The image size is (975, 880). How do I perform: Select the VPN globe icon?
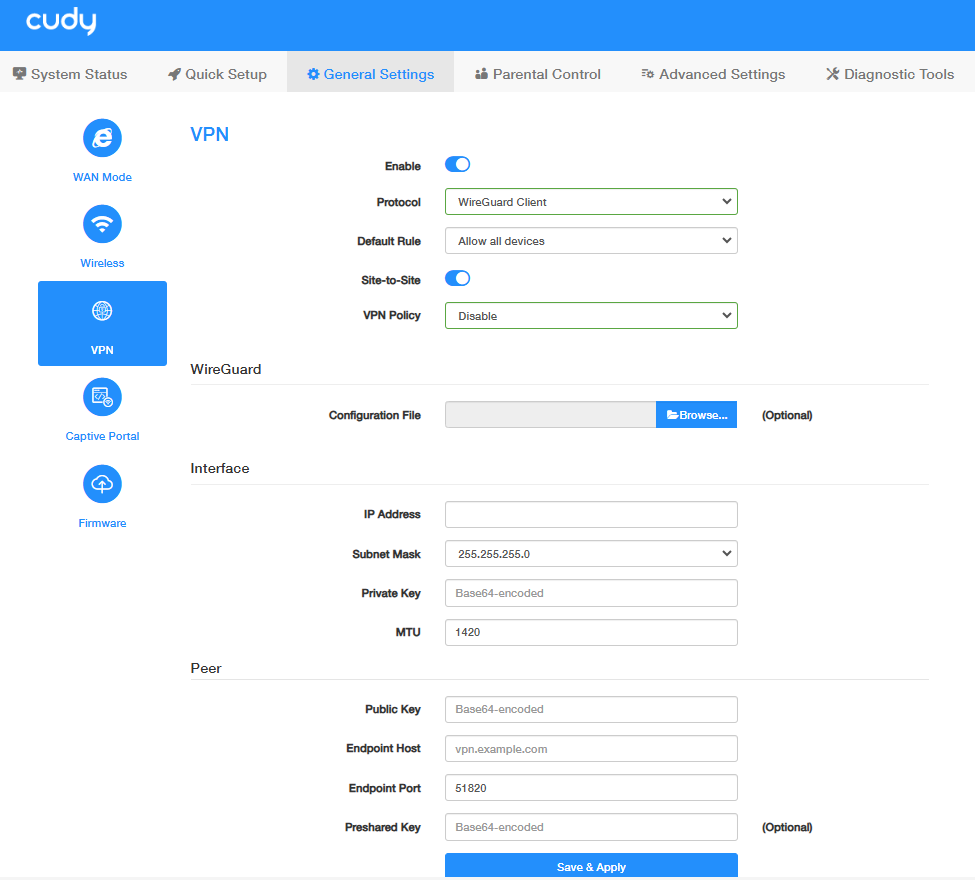[x=102, y=310]
